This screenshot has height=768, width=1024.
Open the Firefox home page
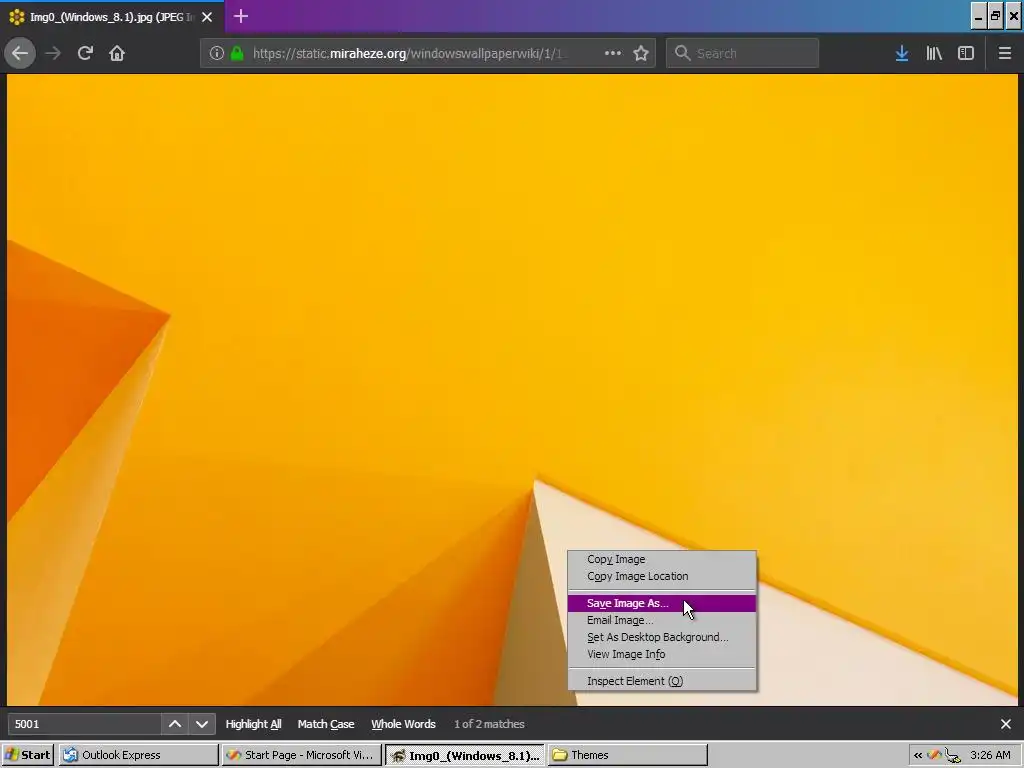(117, 53)
